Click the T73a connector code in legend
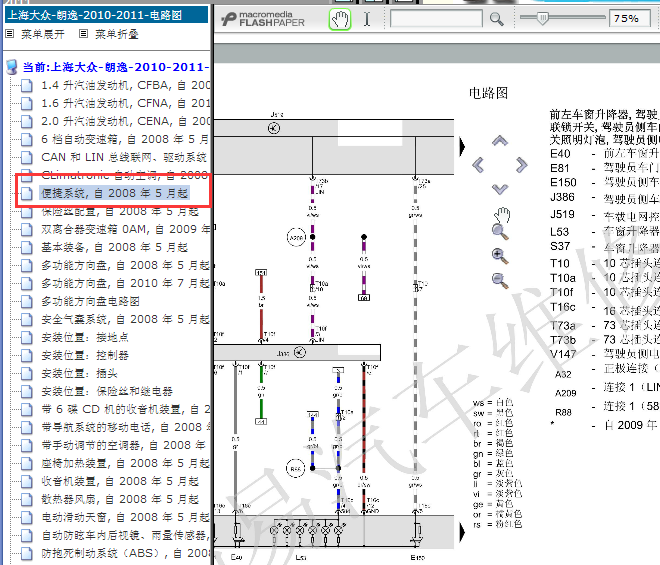The image size is (660, 565). click(x=563, y=325)
